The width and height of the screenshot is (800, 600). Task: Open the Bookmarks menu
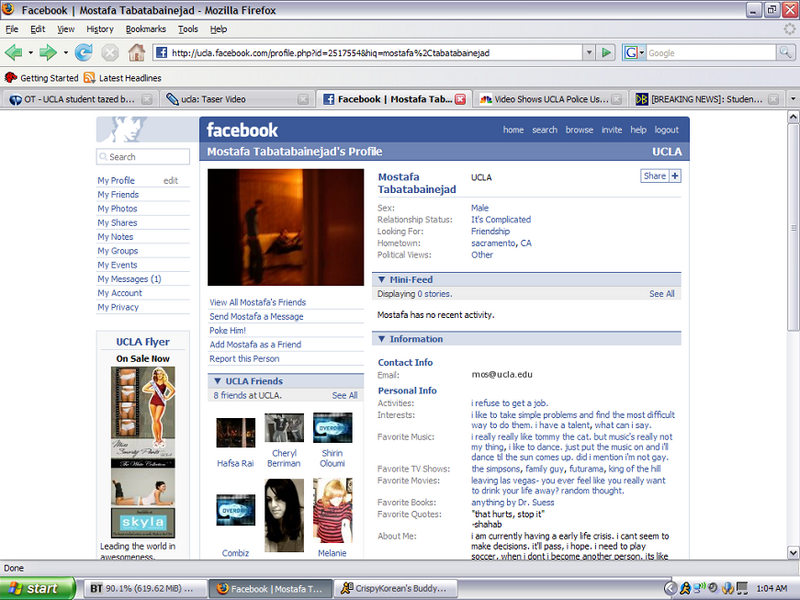tap(145, 29)
